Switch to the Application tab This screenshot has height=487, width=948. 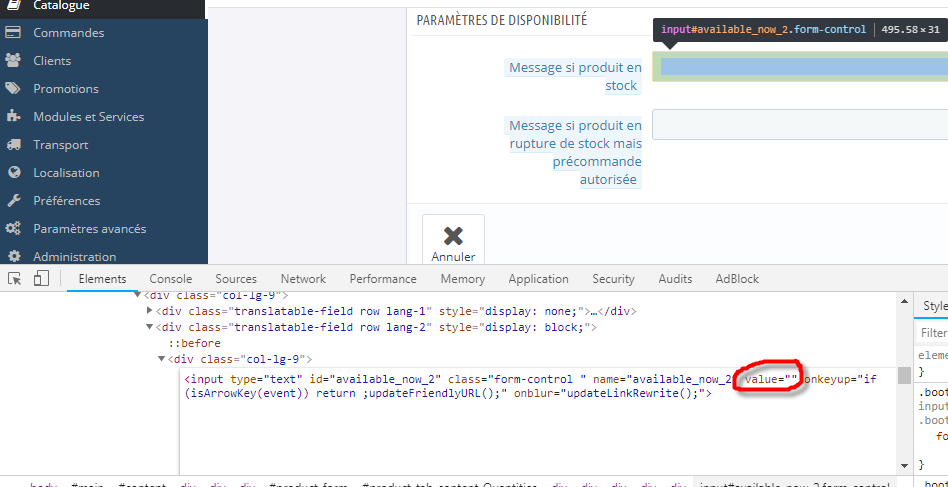538,279
